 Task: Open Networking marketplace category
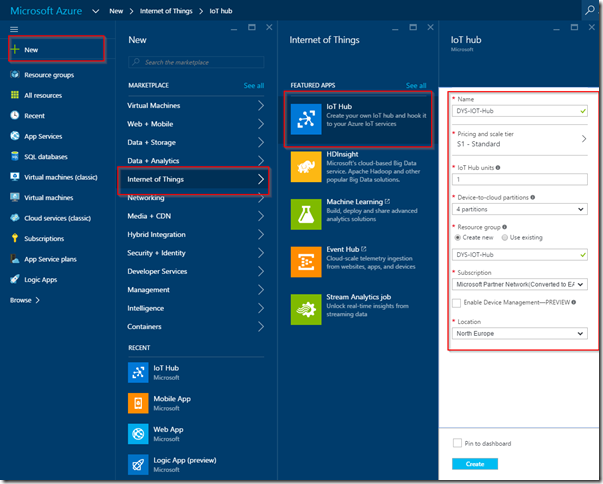pyautogui.click(x=196, y=198)
